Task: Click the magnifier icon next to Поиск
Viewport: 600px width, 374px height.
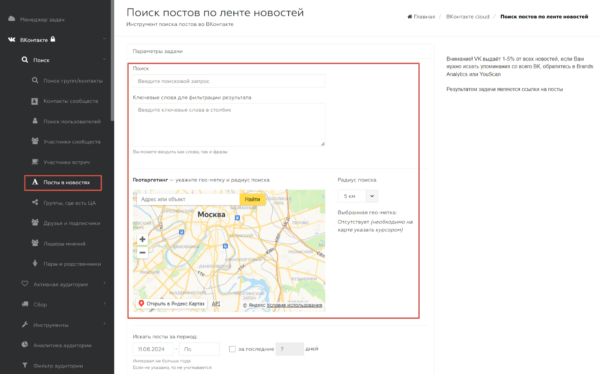Action: (x=25, y=60)
